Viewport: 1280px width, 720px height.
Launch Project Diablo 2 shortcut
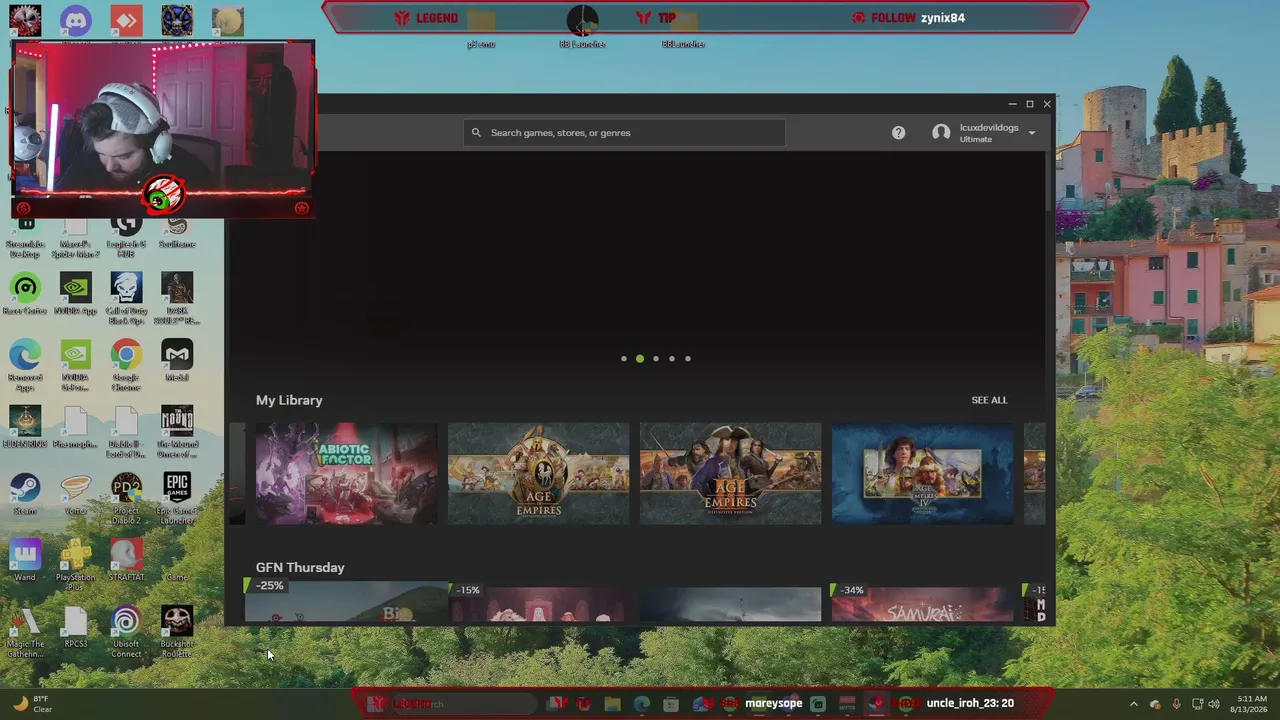[x=126, y=498]
